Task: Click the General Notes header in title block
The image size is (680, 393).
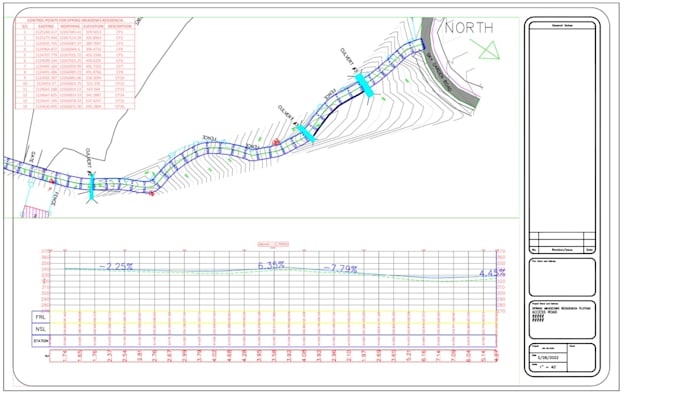Action: (x=562, y=26)
